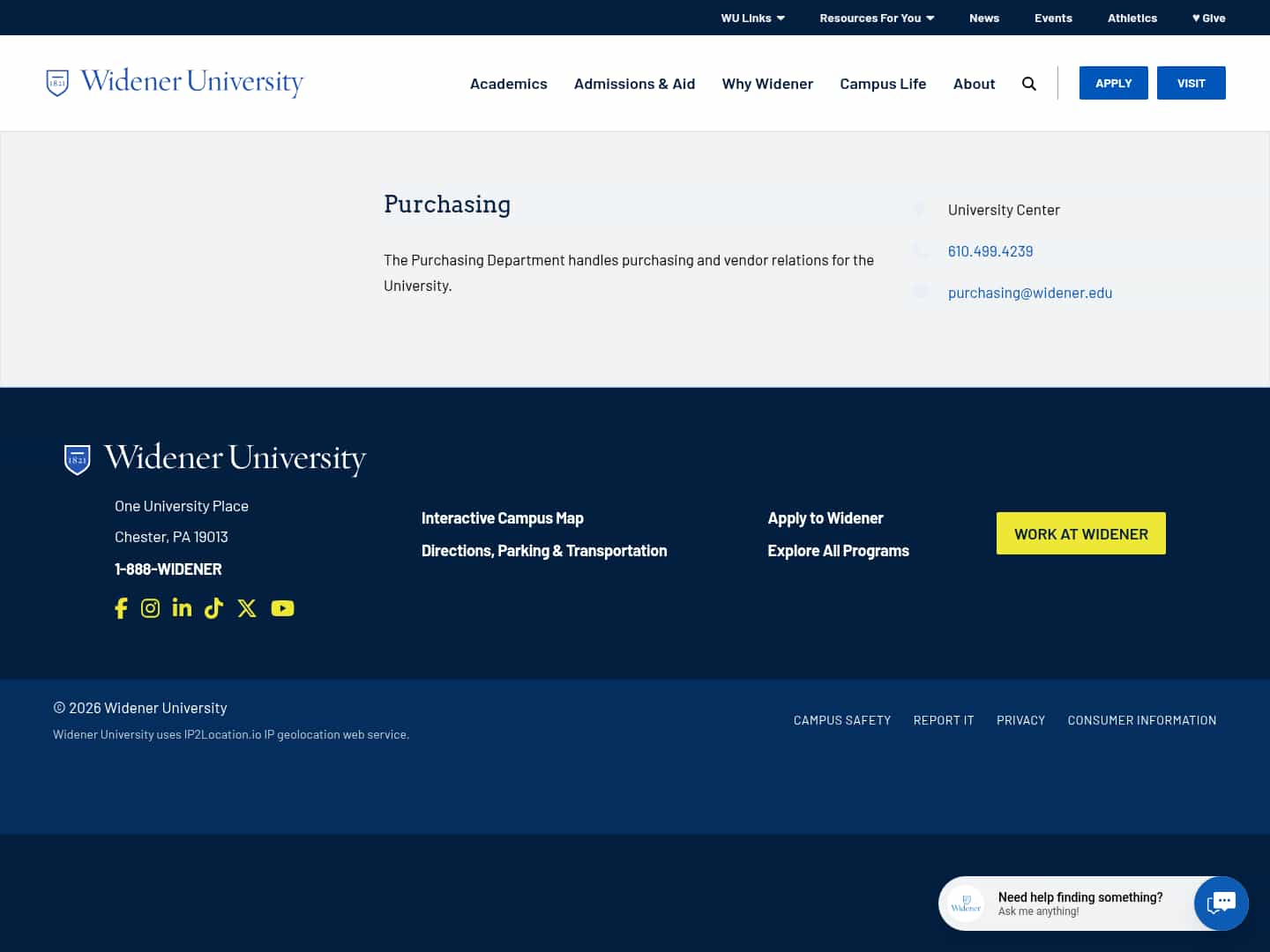This screenshot has width=1270, height=952.
Task: Click the © 2026 Widener University text
Action: coord(140,708)
